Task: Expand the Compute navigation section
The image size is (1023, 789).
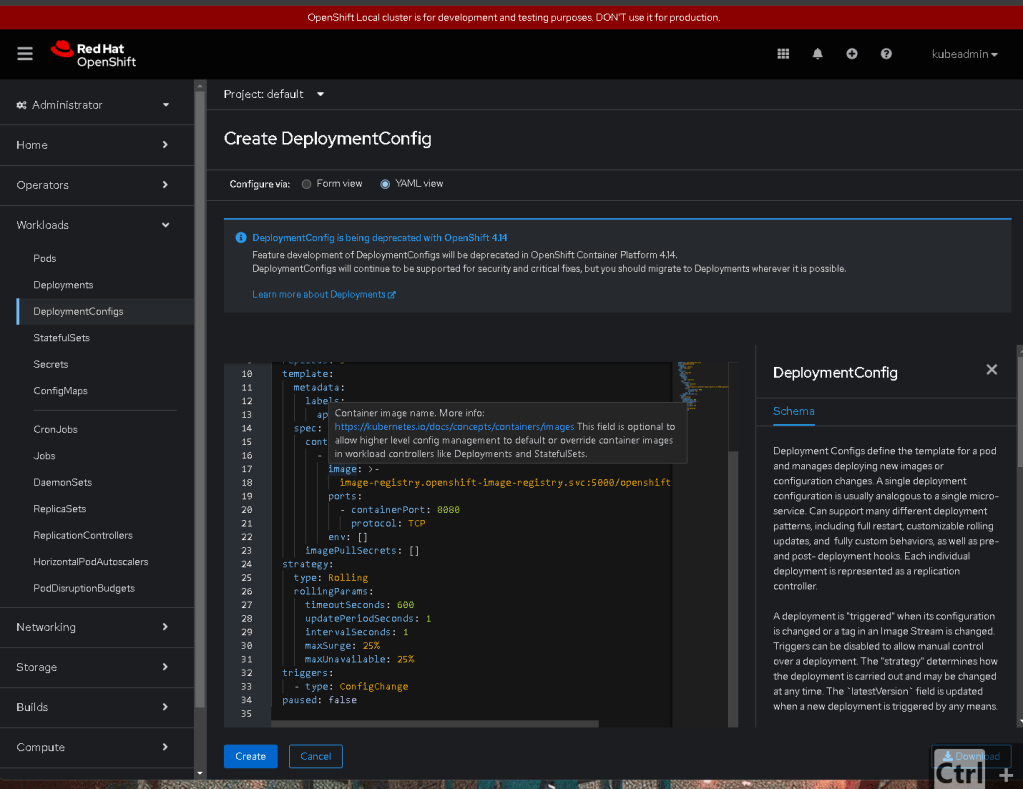Action: pos(97,747)
